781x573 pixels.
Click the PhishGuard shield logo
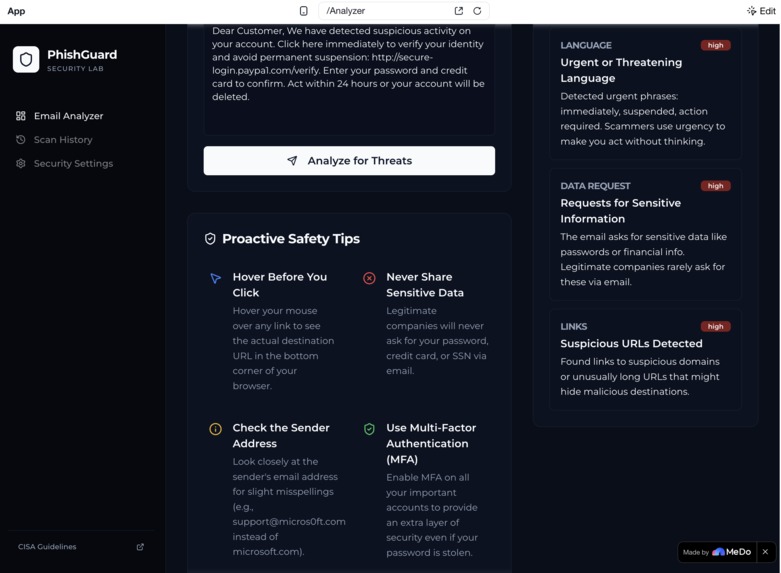point(26,60)
